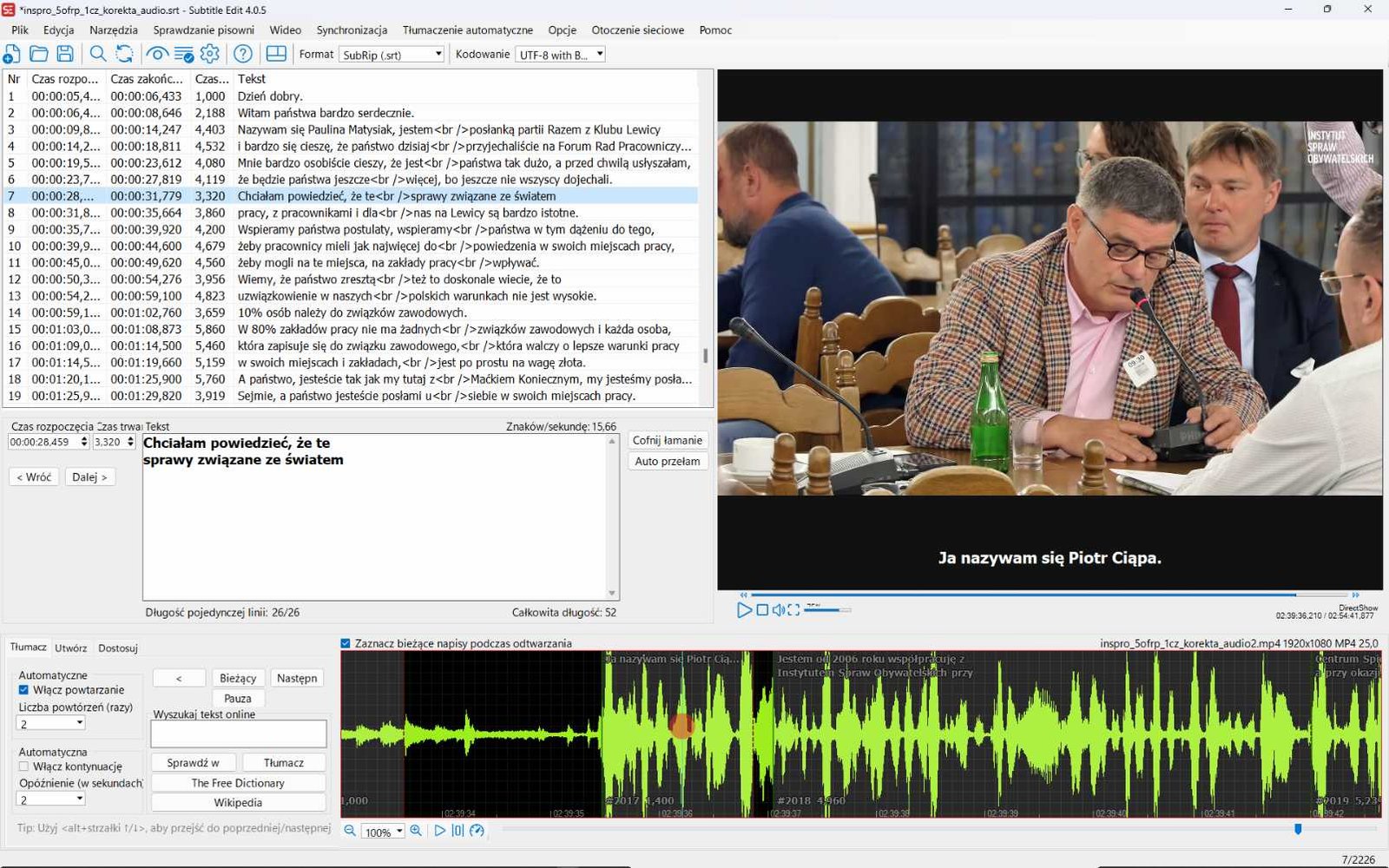Click the Wyszukaj tekst online field
The image size is (1389, 868).
coord(239,733)
